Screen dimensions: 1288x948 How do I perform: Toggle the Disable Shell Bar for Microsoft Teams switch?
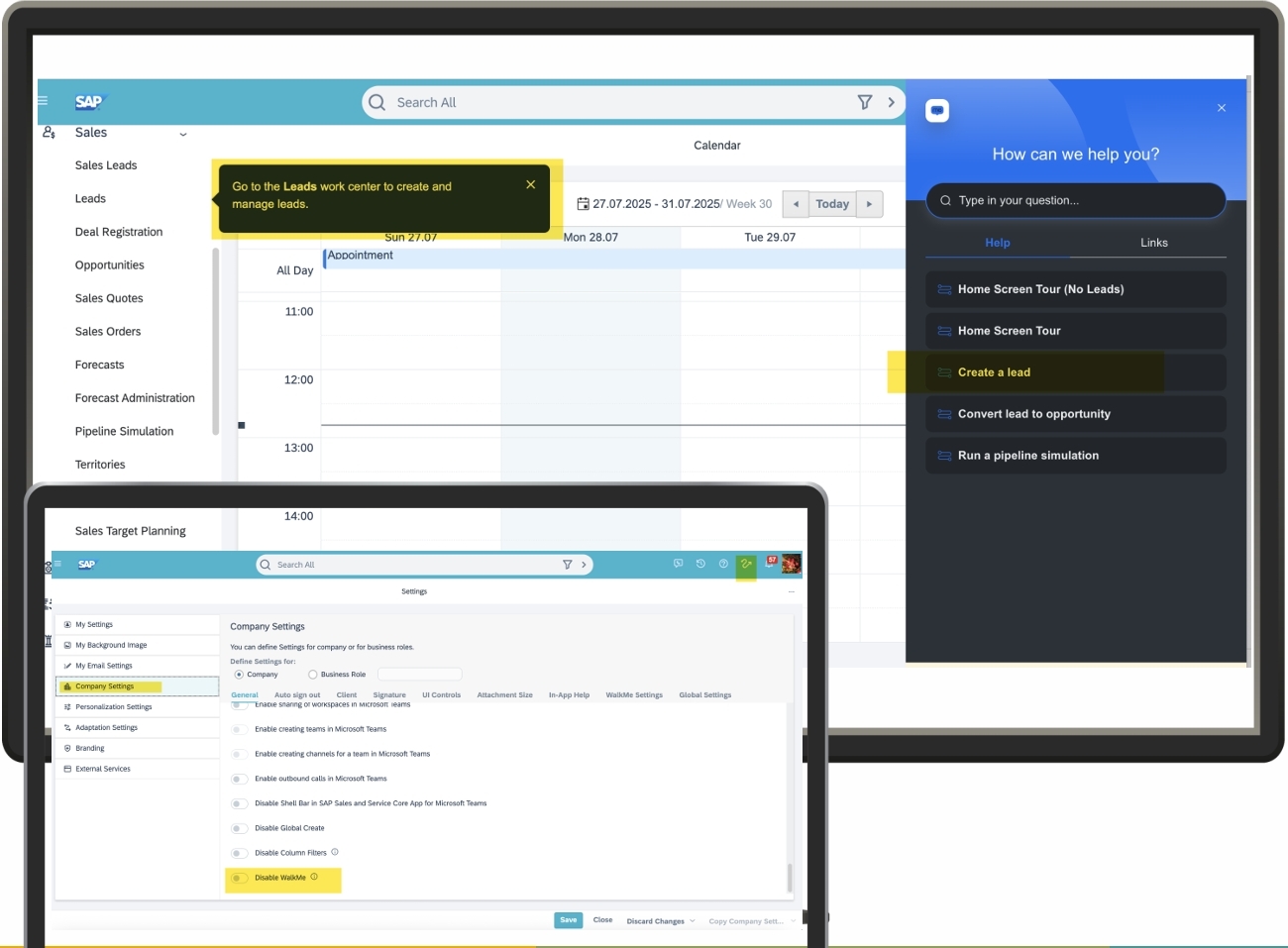click(239, 803)
